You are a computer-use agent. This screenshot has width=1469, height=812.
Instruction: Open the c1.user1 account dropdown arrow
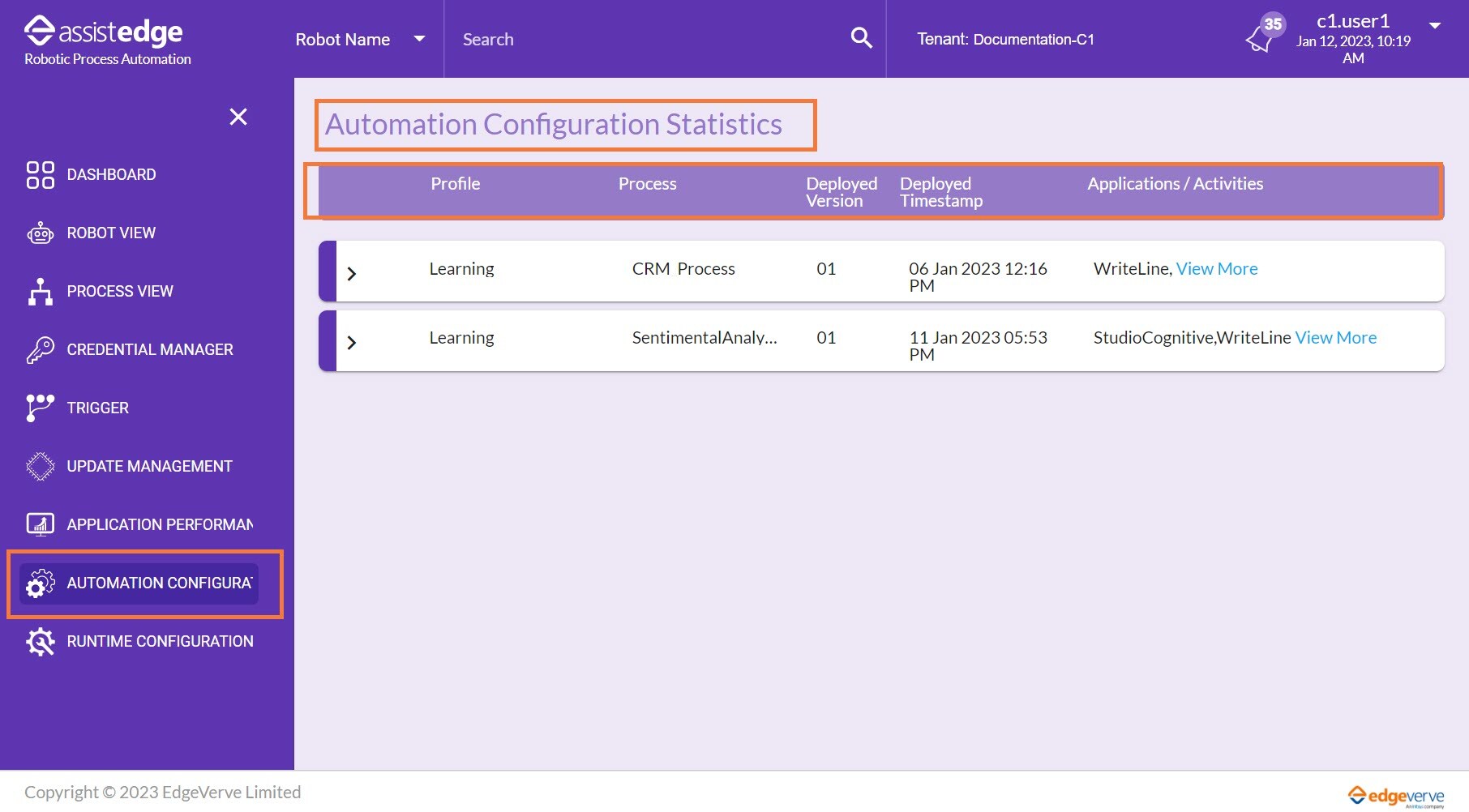pos(1435,25)
